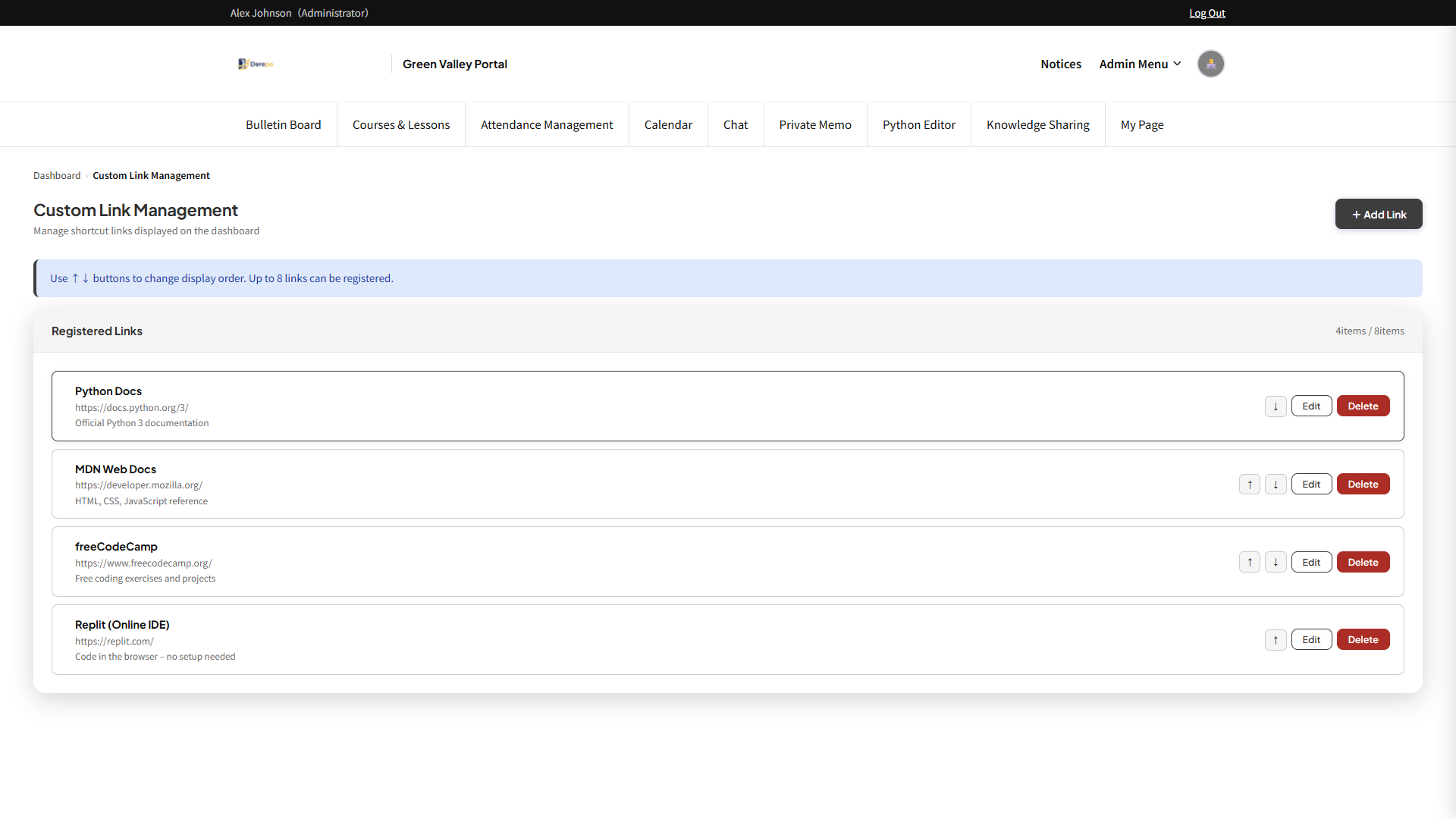The width and height of the screenshot is (1456, 819).
Task: Open the Notices page
Action: (x=1061, y=64)
